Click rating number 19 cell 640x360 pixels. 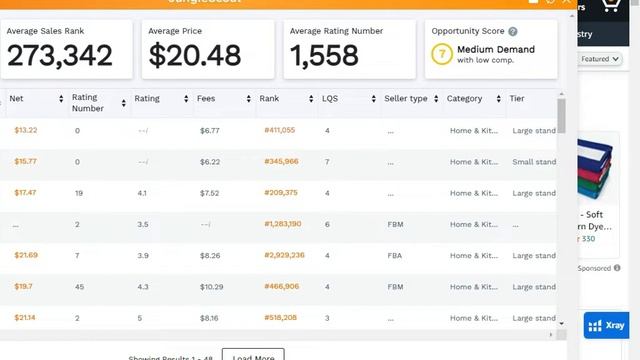[79, 193]
